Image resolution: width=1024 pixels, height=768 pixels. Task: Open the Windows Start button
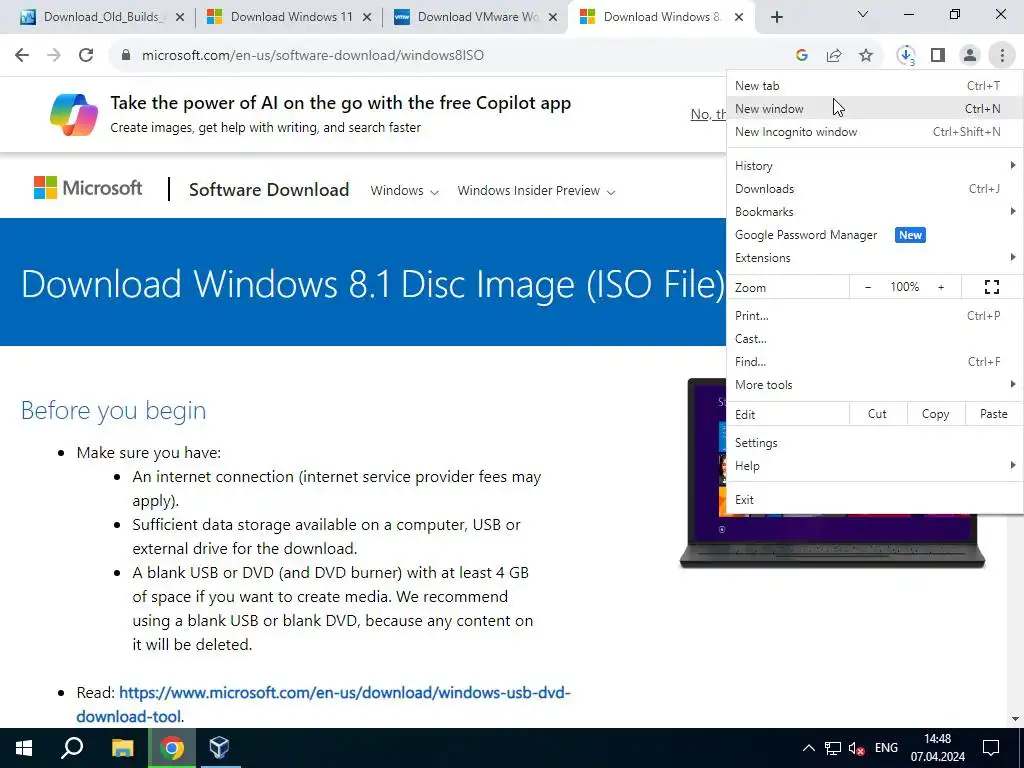pyautogui.click(x=24, y=748)
